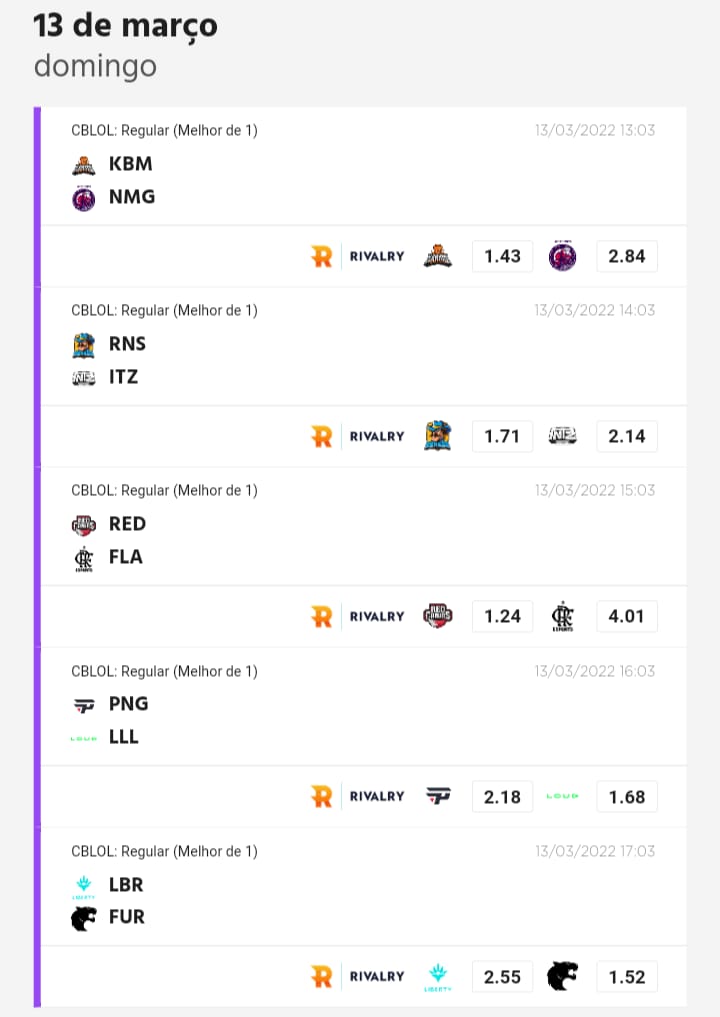
Task: Choose the 2.55 odds for LBR
Action: (x=502, y=977)
